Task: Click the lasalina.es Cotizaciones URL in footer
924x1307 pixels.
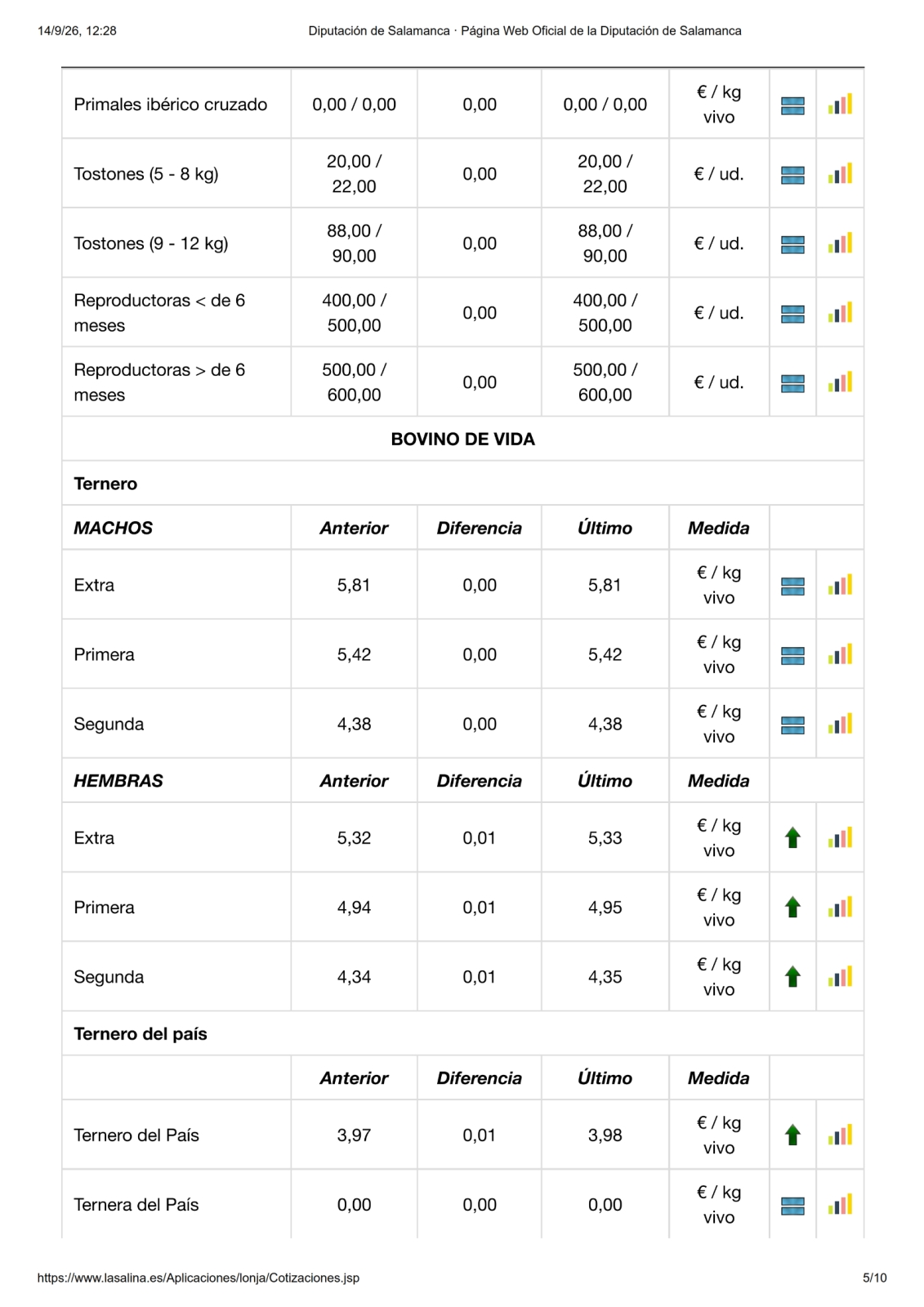Action: click(199, 1278)
